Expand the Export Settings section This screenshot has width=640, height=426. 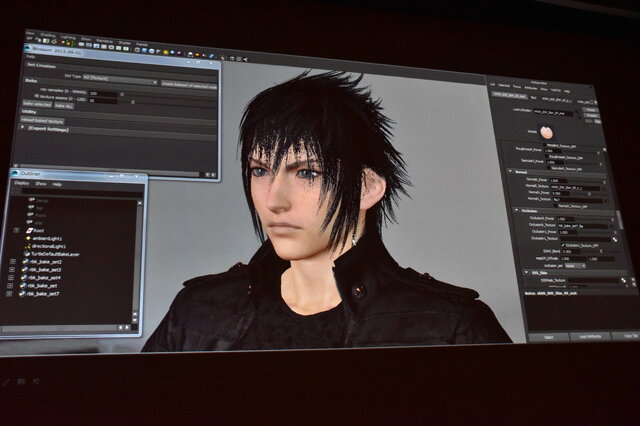point(23,128)
